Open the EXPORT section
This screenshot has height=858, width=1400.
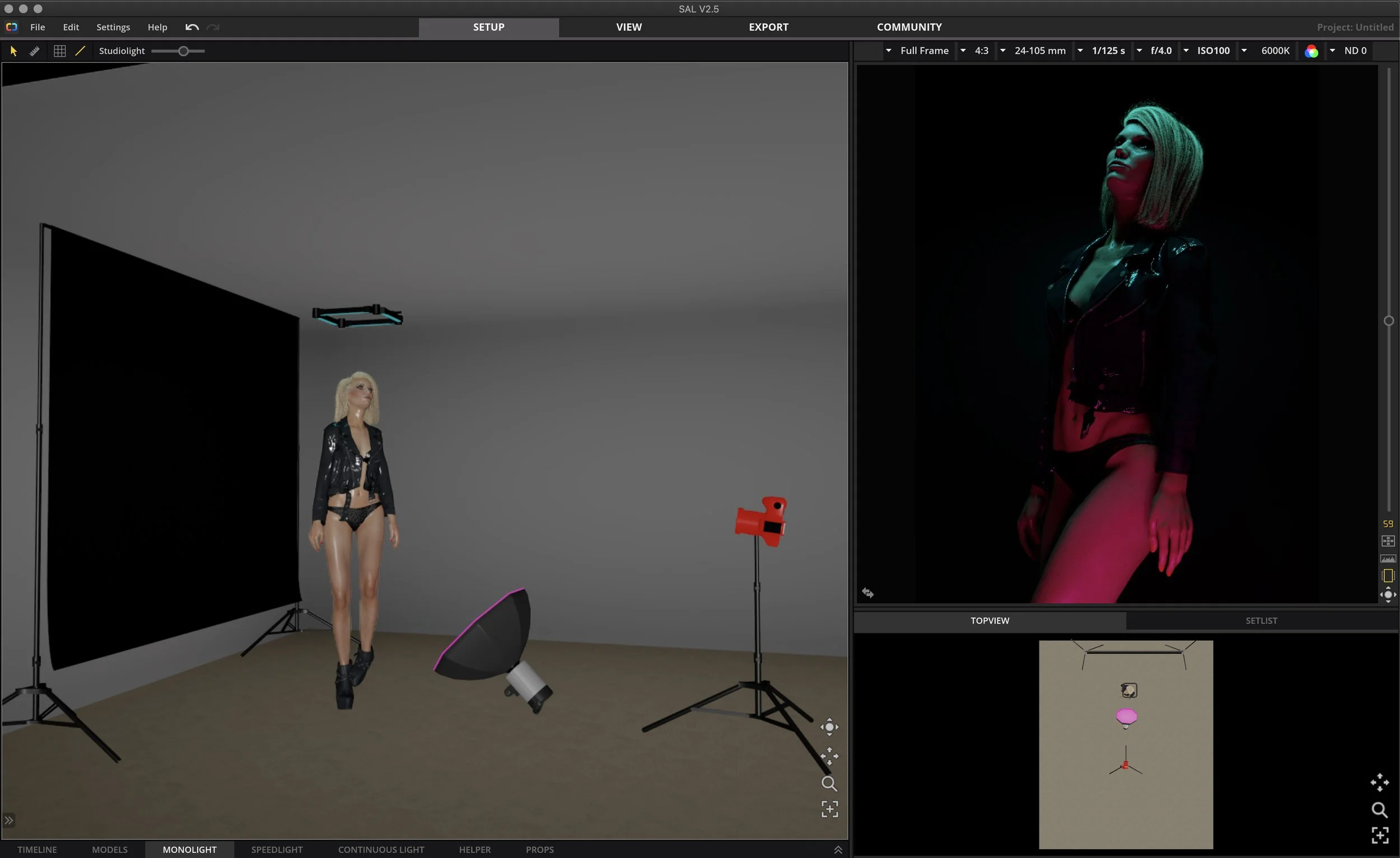pos(768,27)
